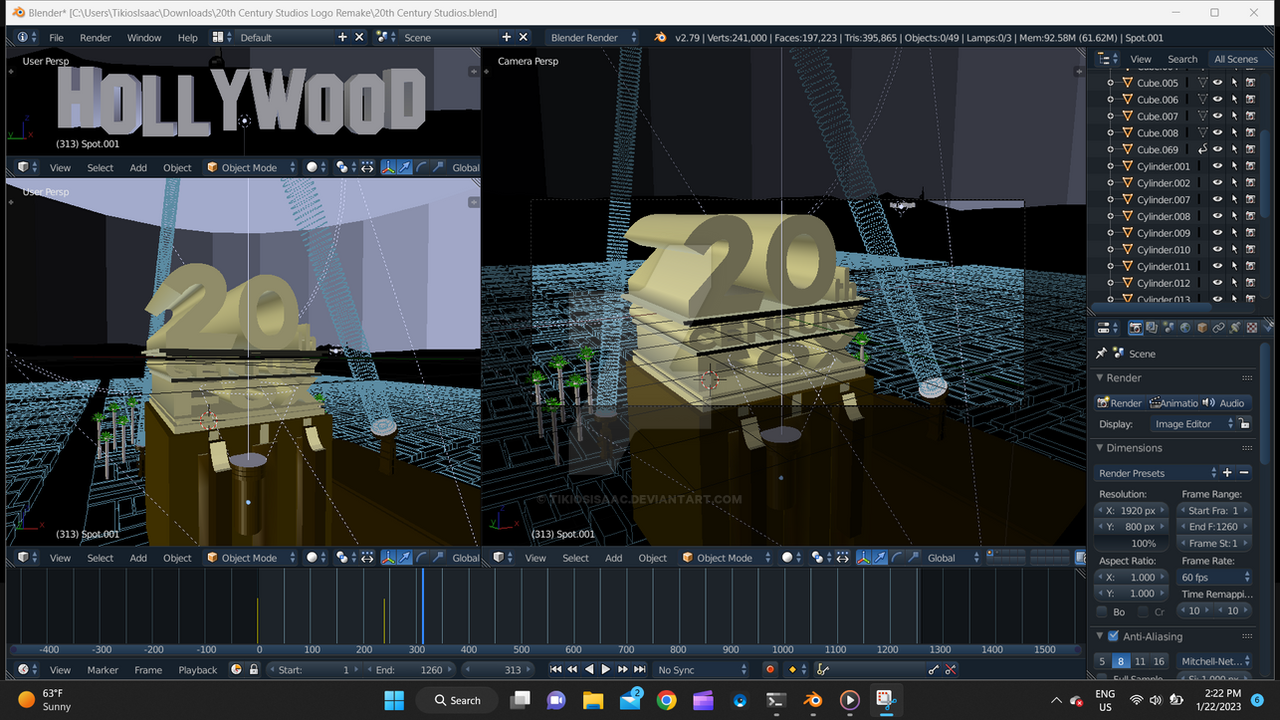Jump to the next keyframe in timeline
The width and height of the screenshot is (1280, 720).
[622, 670]
